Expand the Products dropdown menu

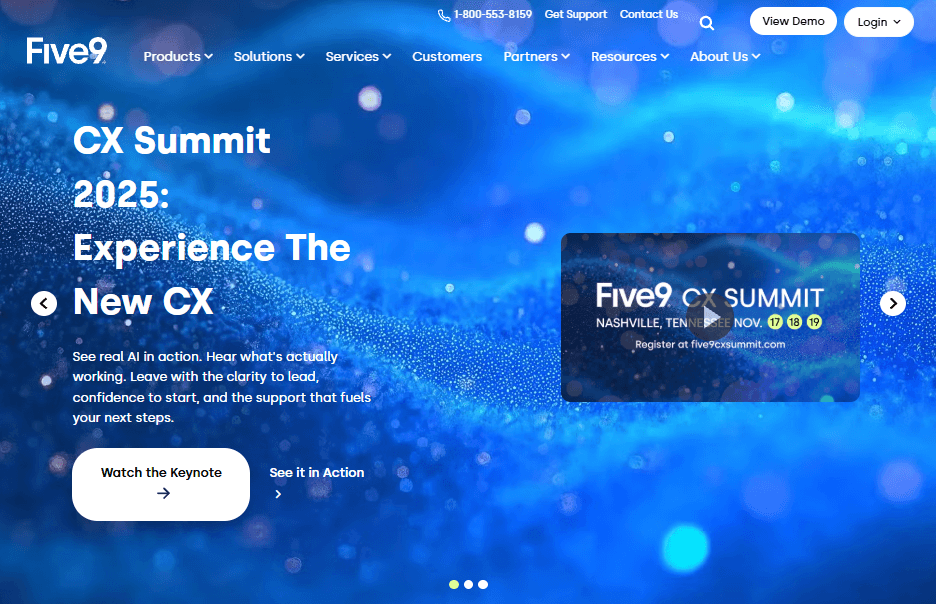point(178,57)
